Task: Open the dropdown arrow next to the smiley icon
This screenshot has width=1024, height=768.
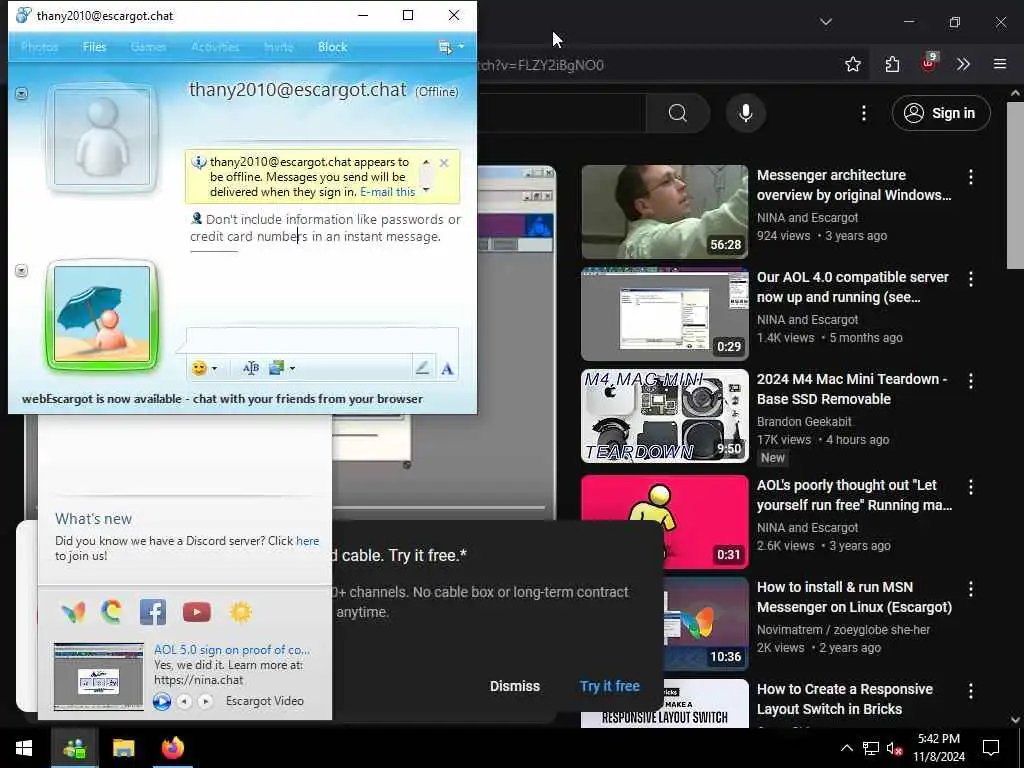Action: pos(214,369)
